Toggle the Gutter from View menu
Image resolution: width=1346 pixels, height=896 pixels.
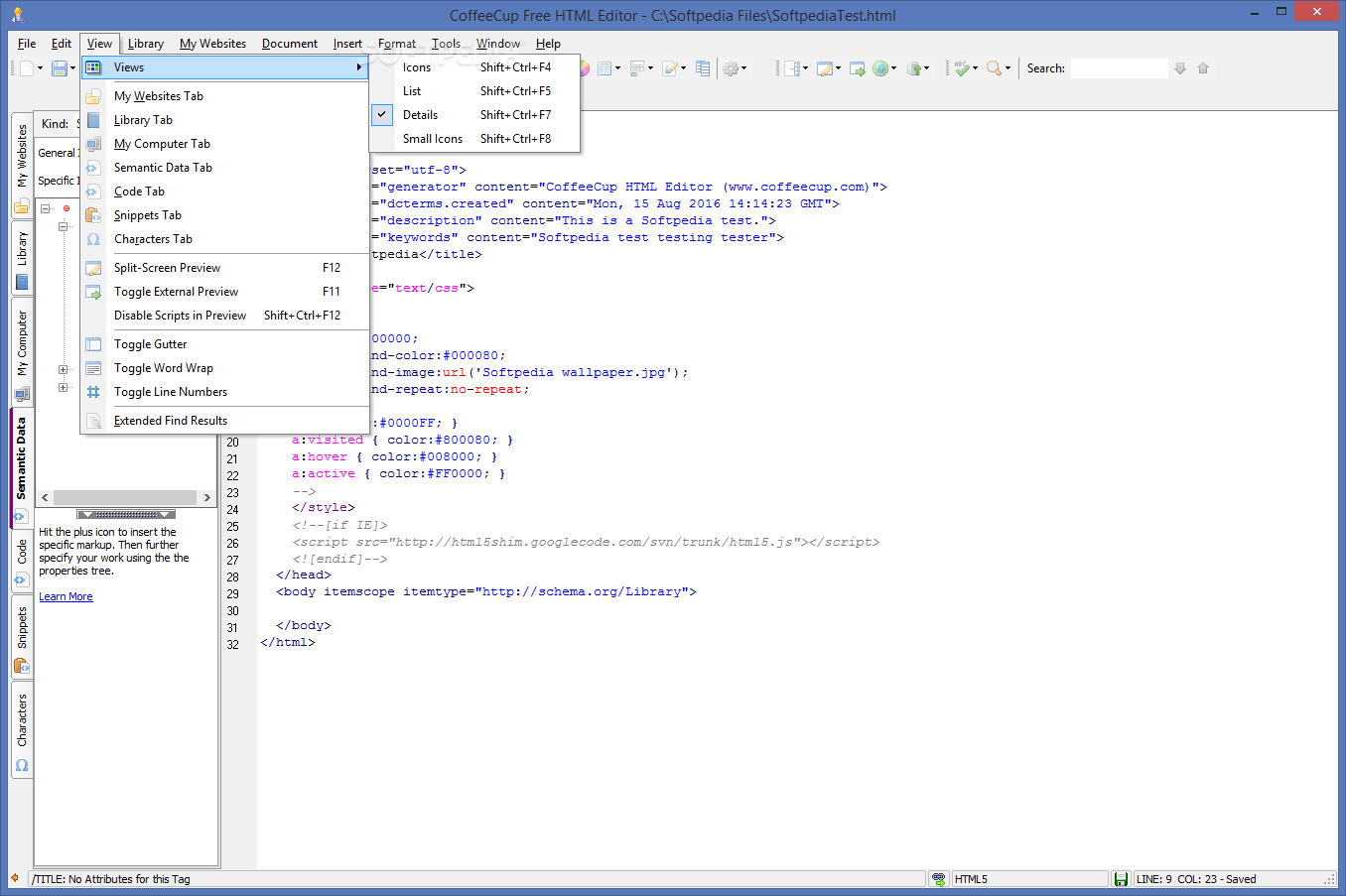pos(225,344)
